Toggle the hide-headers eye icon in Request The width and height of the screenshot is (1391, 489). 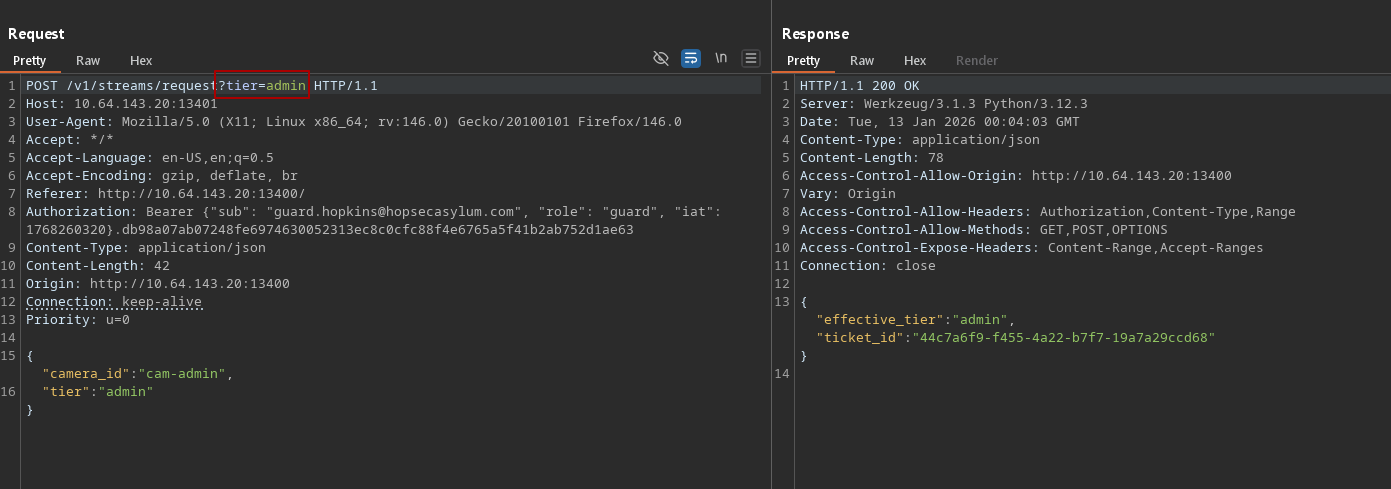pyautogui.click(x=660, y=59)
